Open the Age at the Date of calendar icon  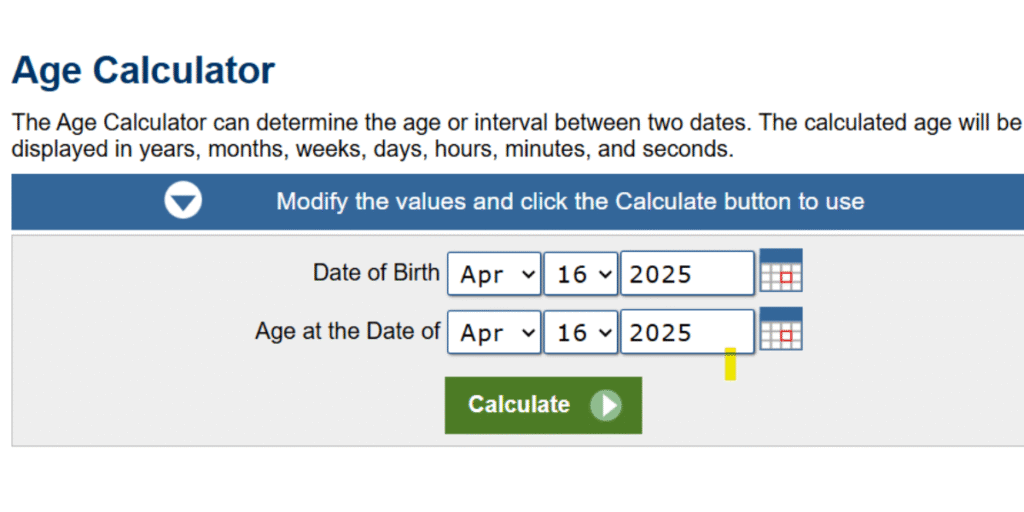781,329
